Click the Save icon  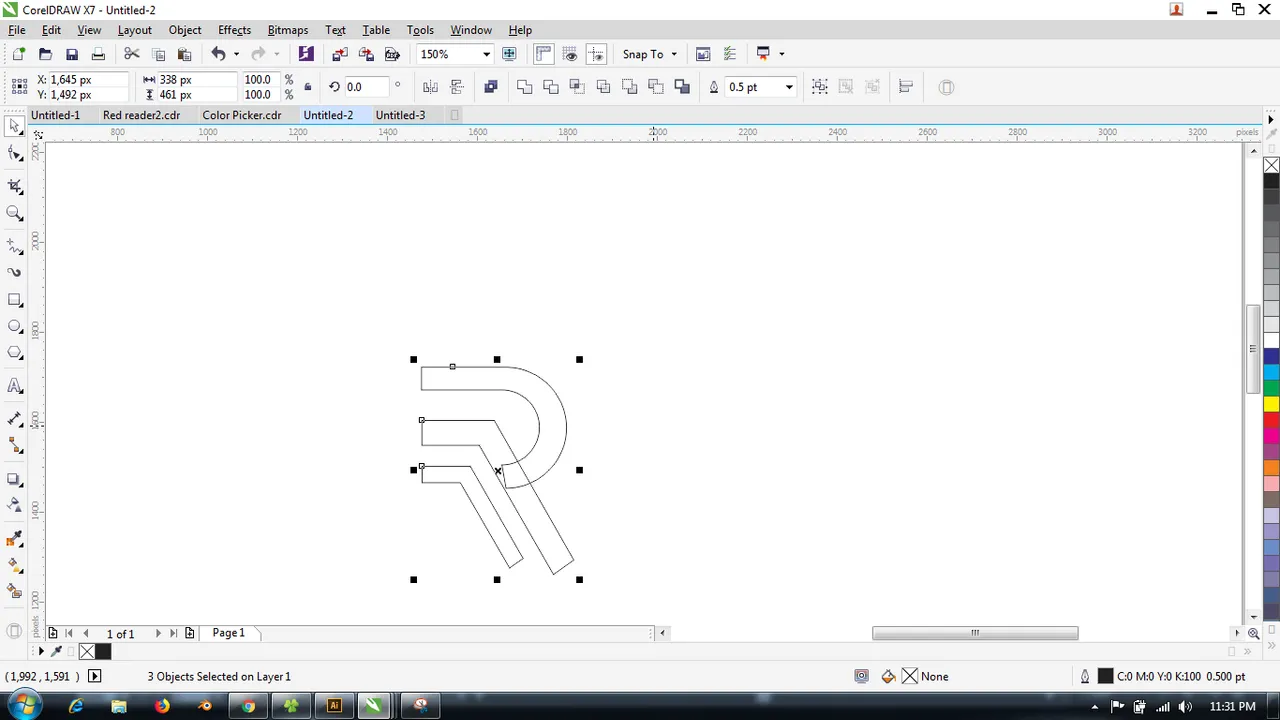[71, 54]
